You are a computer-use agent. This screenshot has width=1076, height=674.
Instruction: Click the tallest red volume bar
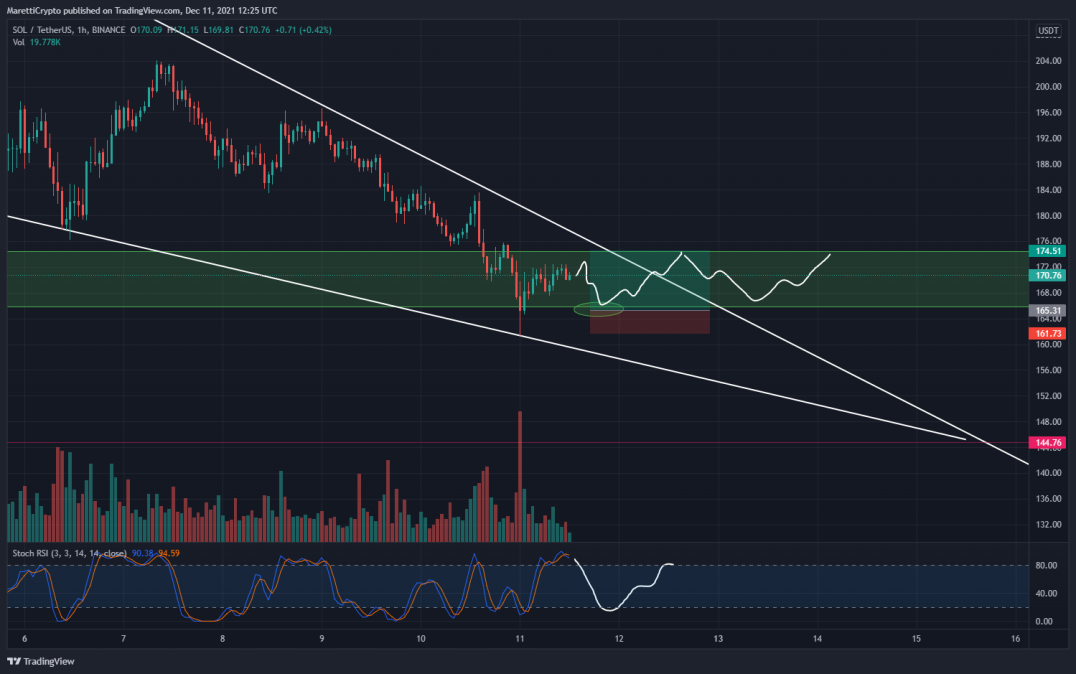[520, 476]
